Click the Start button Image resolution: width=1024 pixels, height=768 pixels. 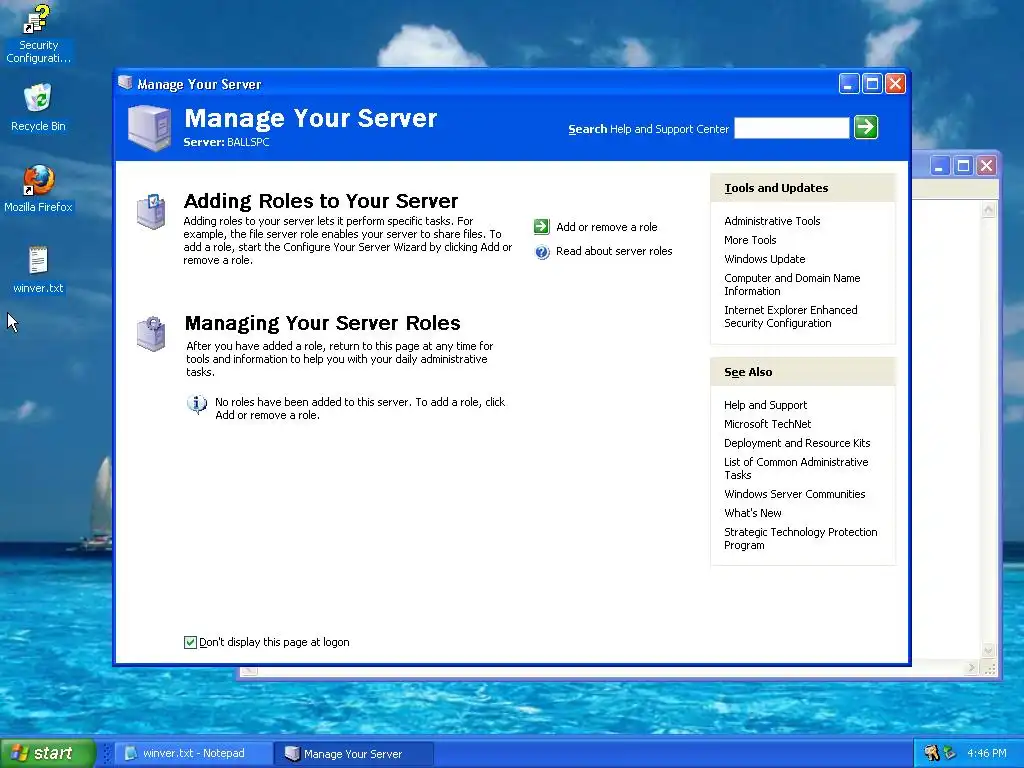click(x=47, y=754)
